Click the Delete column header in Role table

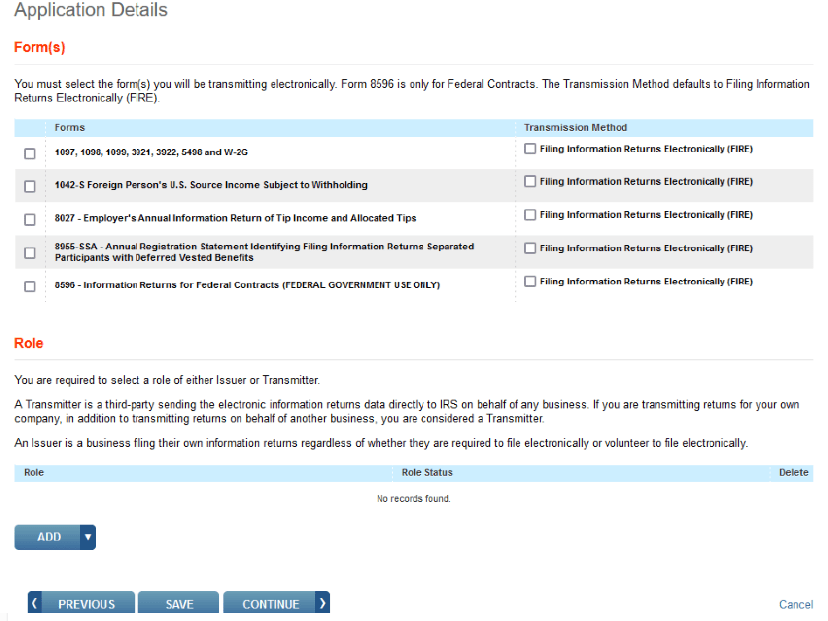tap(793, 473)
